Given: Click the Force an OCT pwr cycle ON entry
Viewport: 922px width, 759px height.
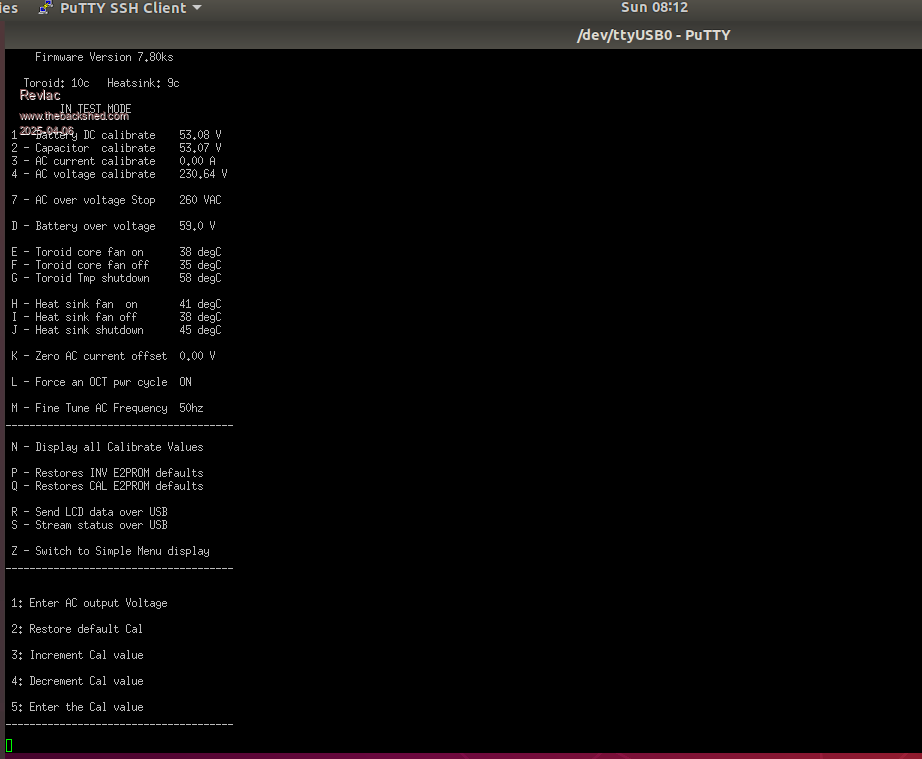Looking at the screenshot, I should (x=101, y=382).
